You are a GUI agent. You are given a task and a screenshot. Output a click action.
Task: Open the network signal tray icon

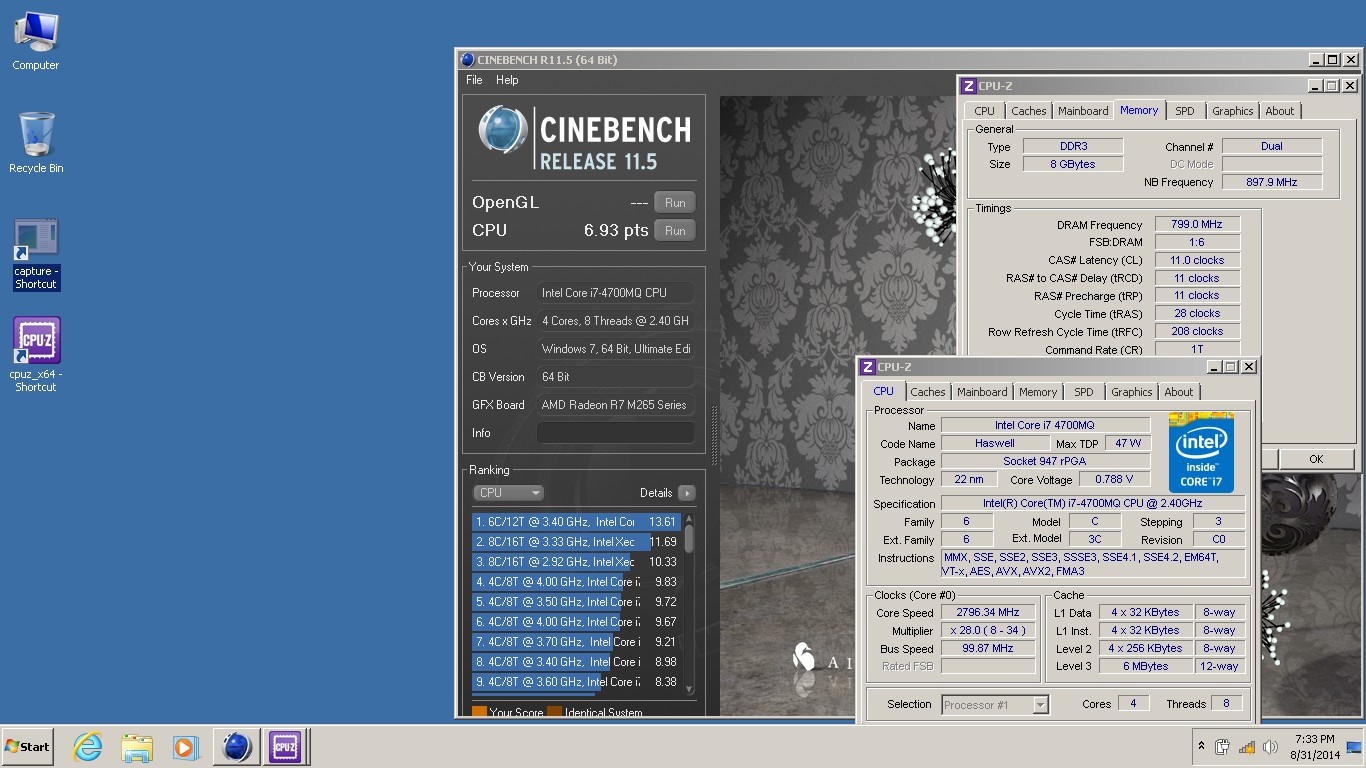(1246, 747)
